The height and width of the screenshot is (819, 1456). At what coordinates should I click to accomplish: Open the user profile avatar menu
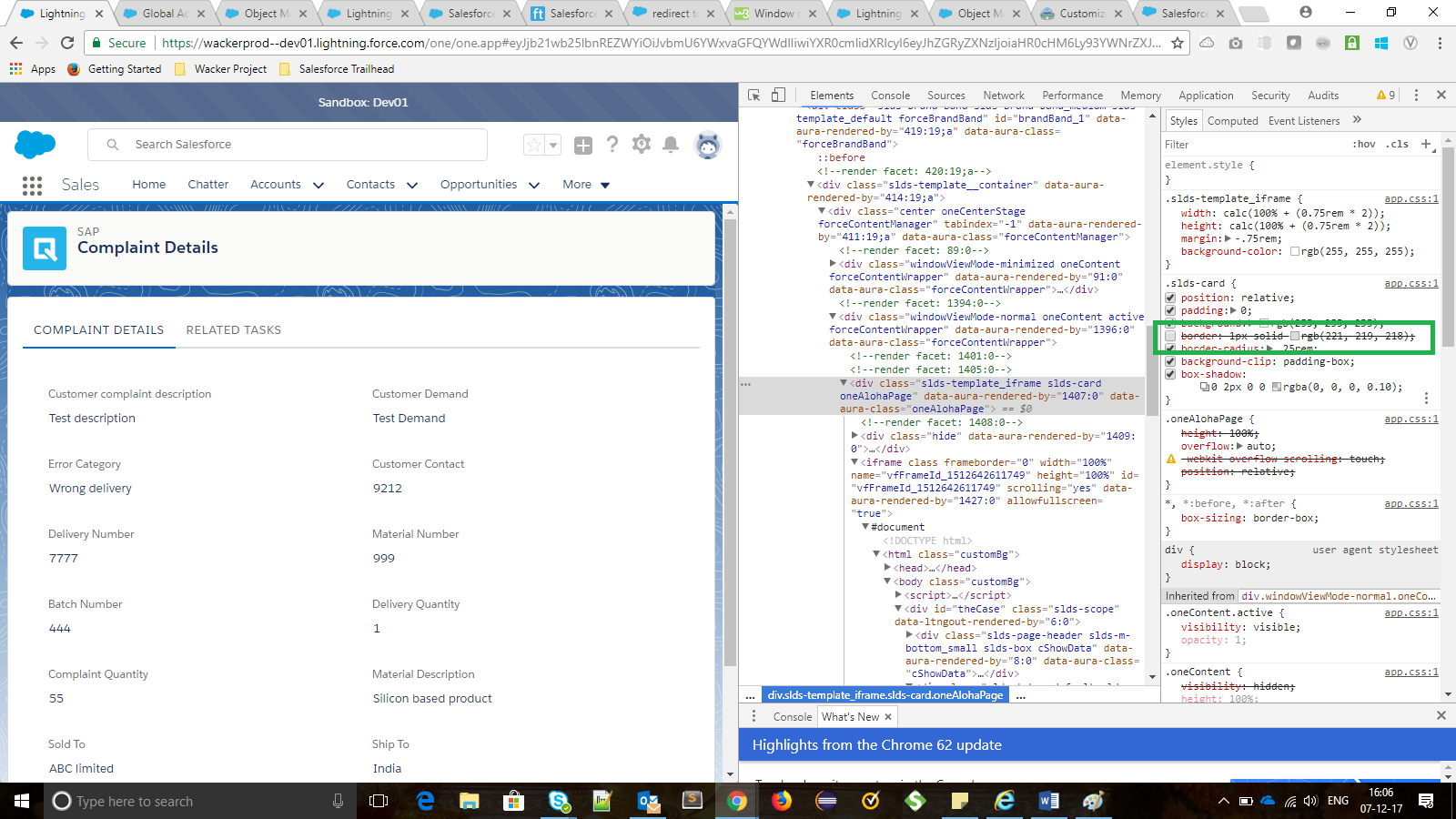click(x=707, y=145)
